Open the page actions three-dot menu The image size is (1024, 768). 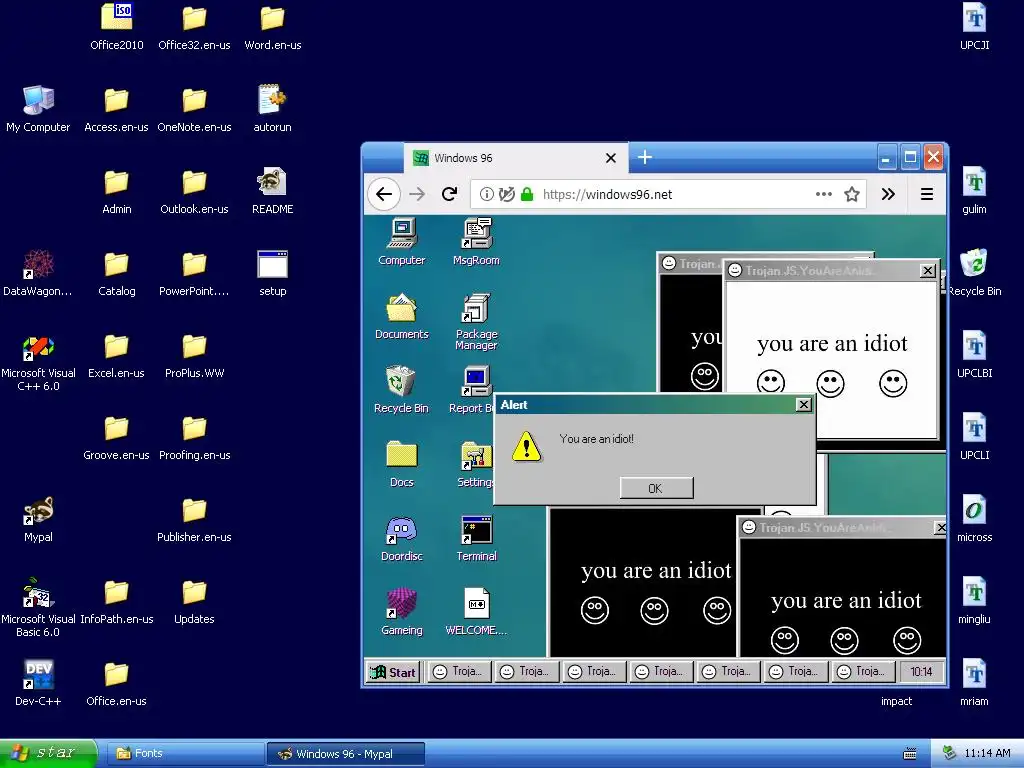[x=824, y=194]
